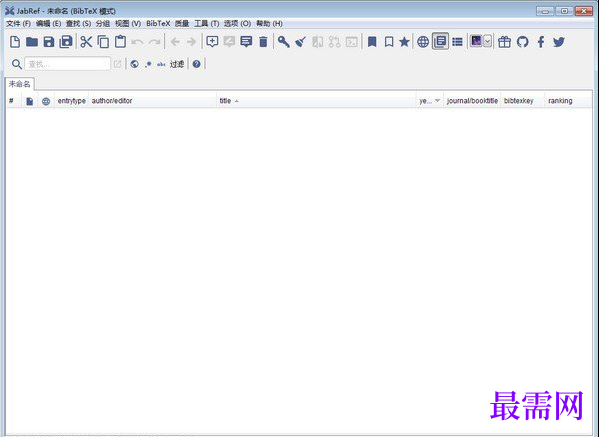Click the merge entries icon
The width and height of the screenshot is (602, 437).
(318, 42)
